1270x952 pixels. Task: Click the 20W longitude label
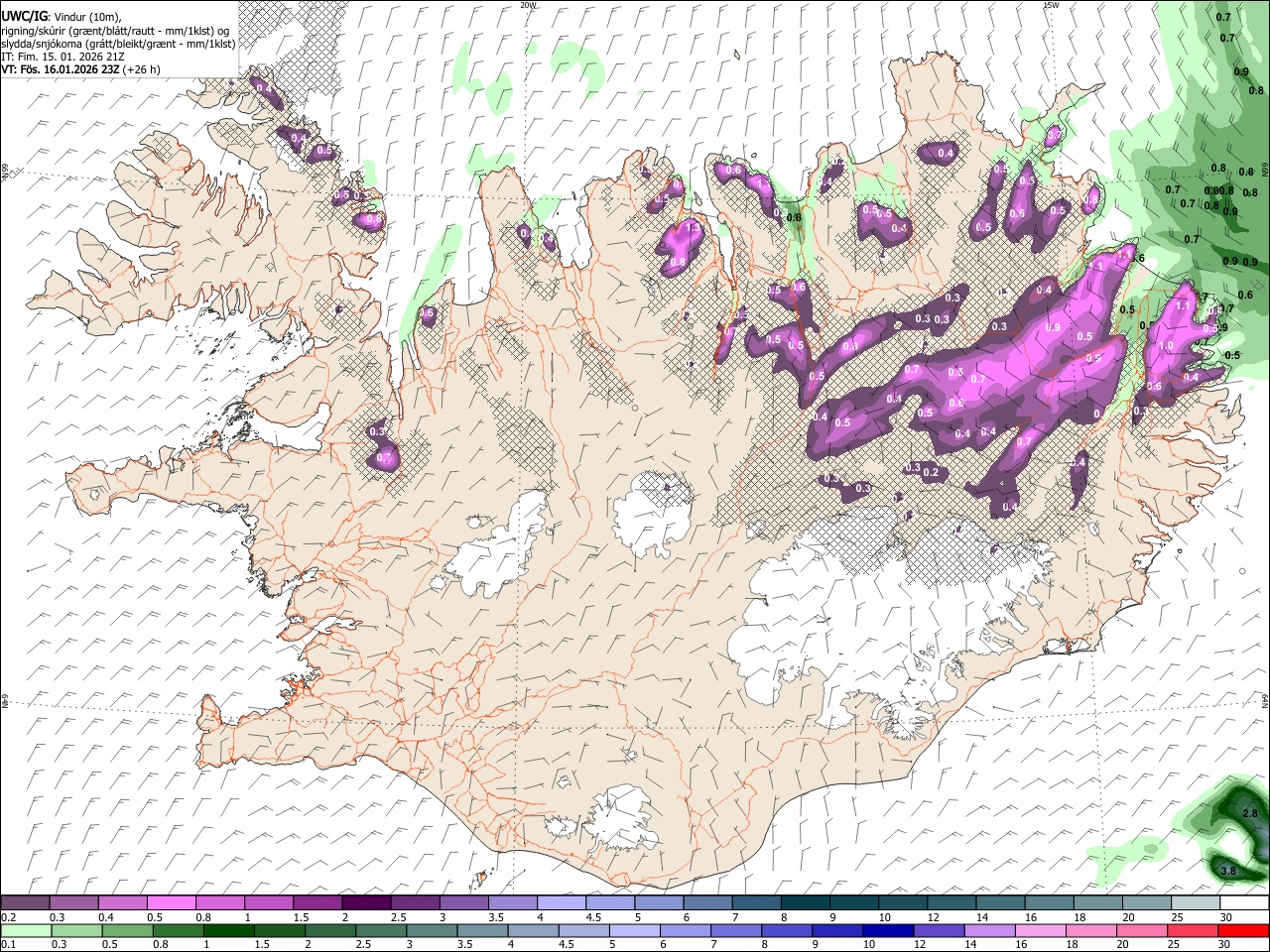529,5
